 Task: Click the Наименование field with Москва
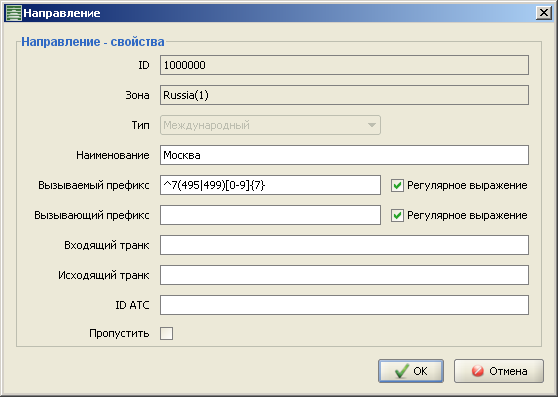pyautogui.click(x=344, y=155)
